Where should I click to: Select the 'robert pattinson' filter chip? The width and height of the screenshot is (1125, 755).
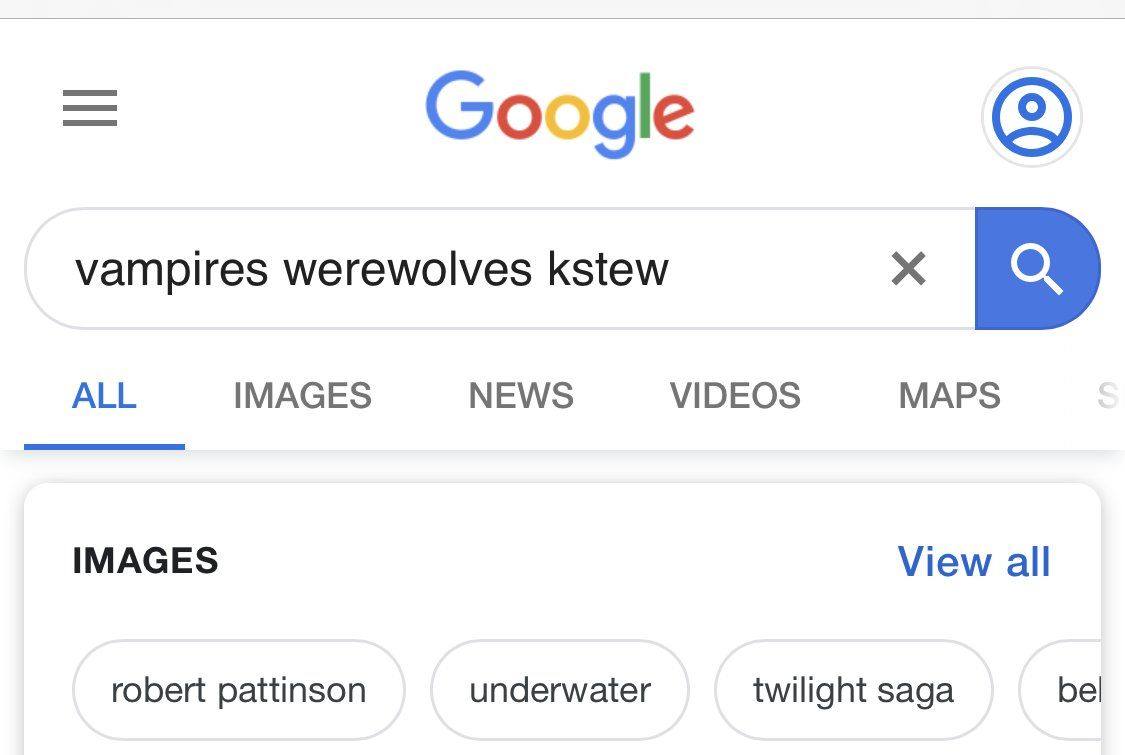238,690
